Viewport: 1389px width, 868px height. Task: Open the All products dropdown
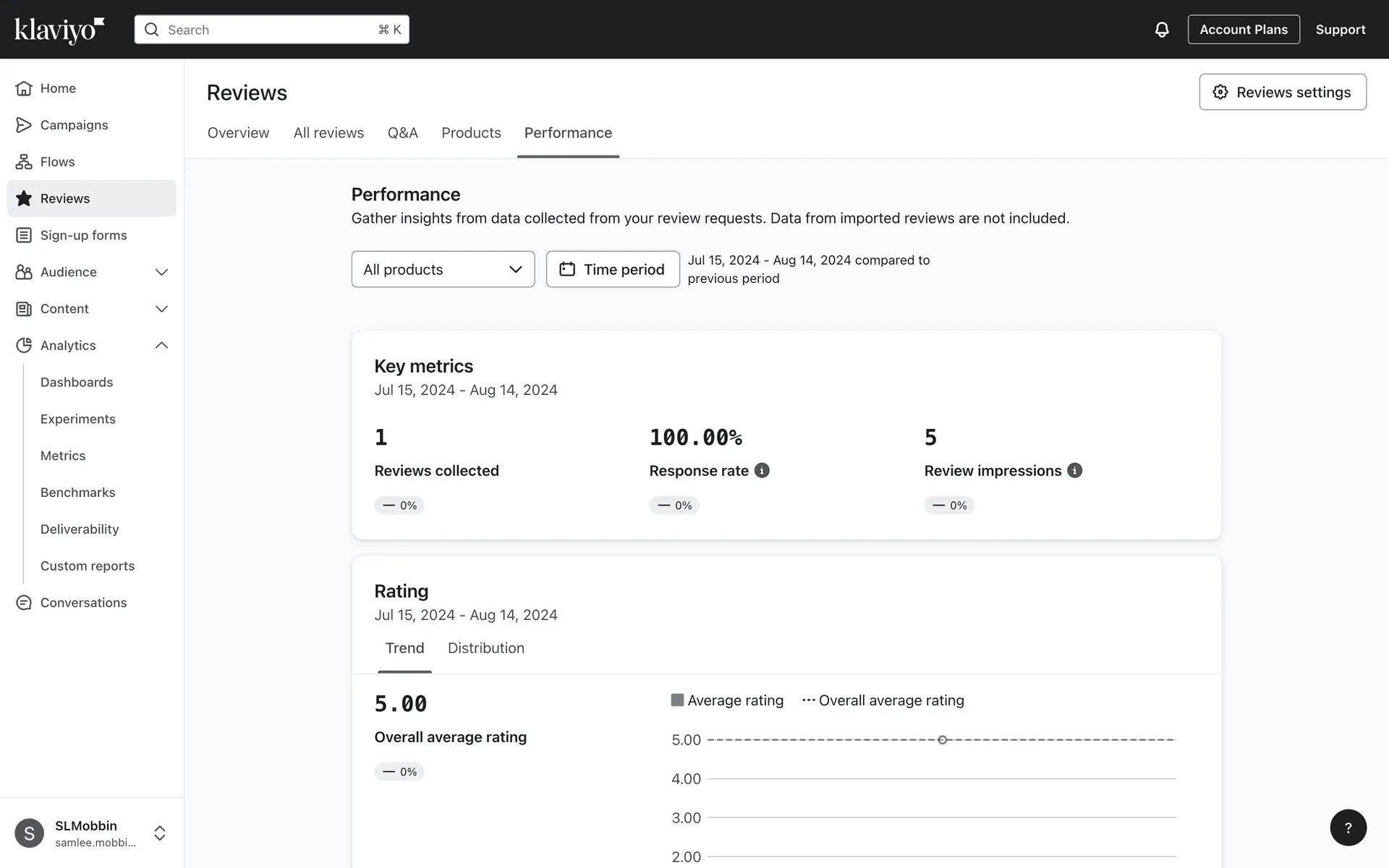pos(443,269)
